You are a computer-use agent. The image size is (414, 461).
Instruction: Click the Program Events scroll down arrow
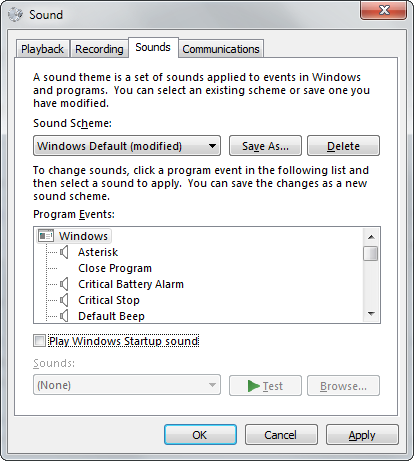371,314
